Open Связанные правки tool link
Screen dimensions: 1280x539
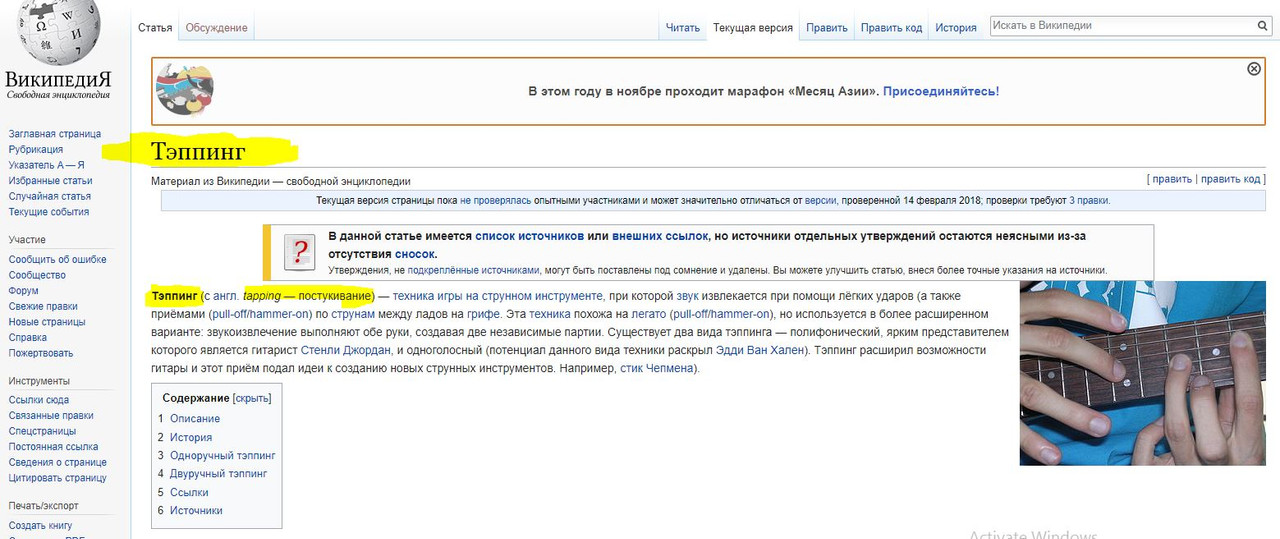point(51,416)
